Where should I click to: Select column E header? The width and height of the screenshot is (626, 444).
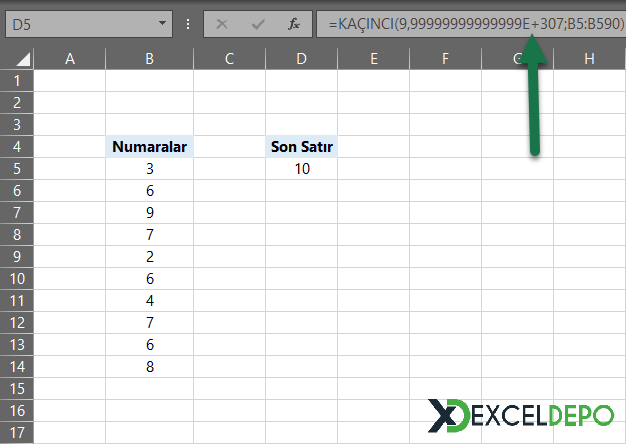pyautogui.click(x=374, y=59)
